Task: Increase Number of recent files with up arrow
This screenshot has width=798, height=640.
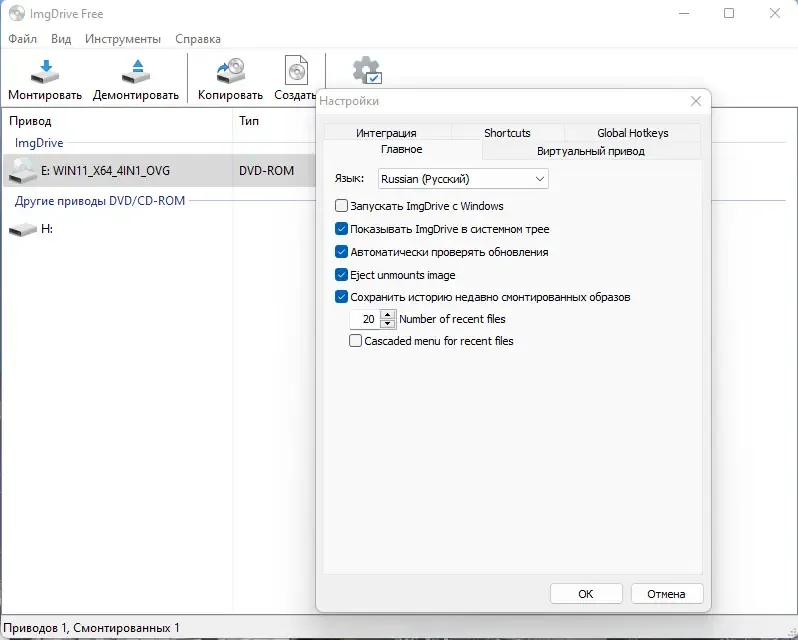Action: point(388,314)
